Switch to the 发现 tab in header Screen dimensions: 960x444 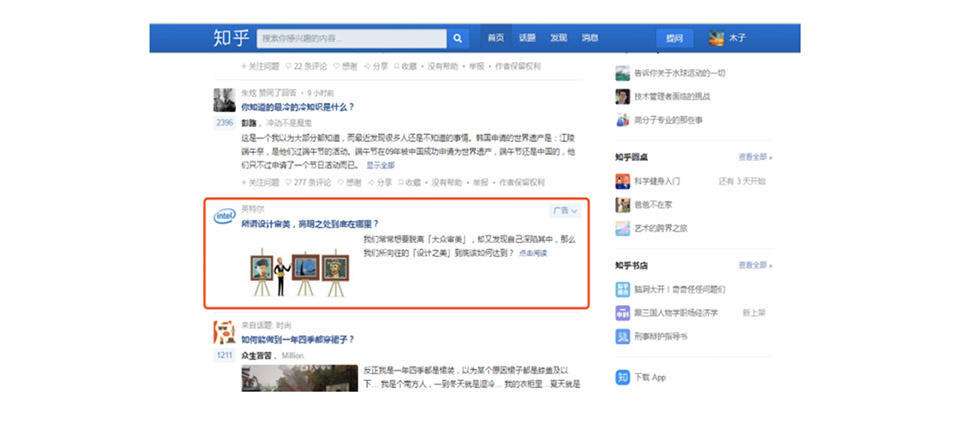coord(558,38)
